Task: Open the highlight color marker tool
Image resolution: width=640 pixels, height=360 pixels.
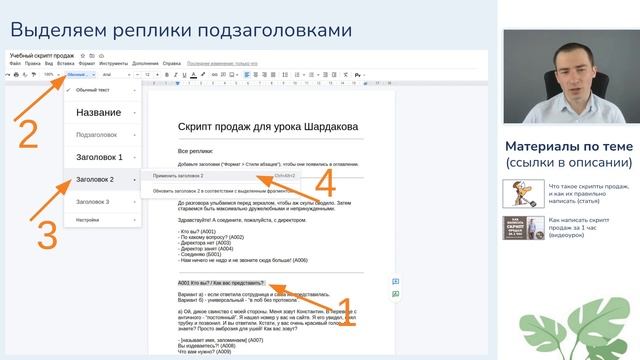Action: tap(203, 75)
